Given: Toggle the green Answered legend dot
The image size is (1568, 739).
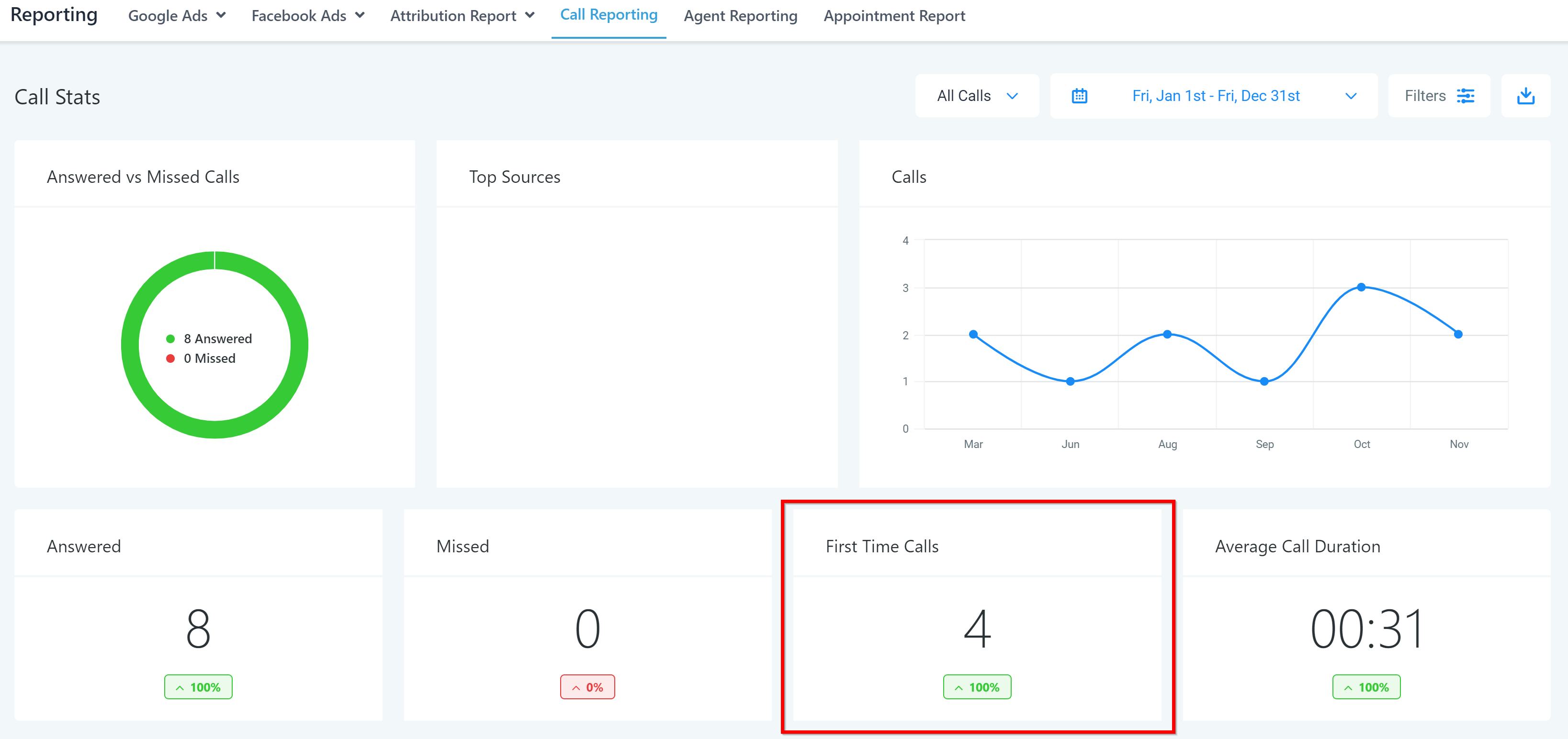Looking at the screenshot, I should [170, 339].
